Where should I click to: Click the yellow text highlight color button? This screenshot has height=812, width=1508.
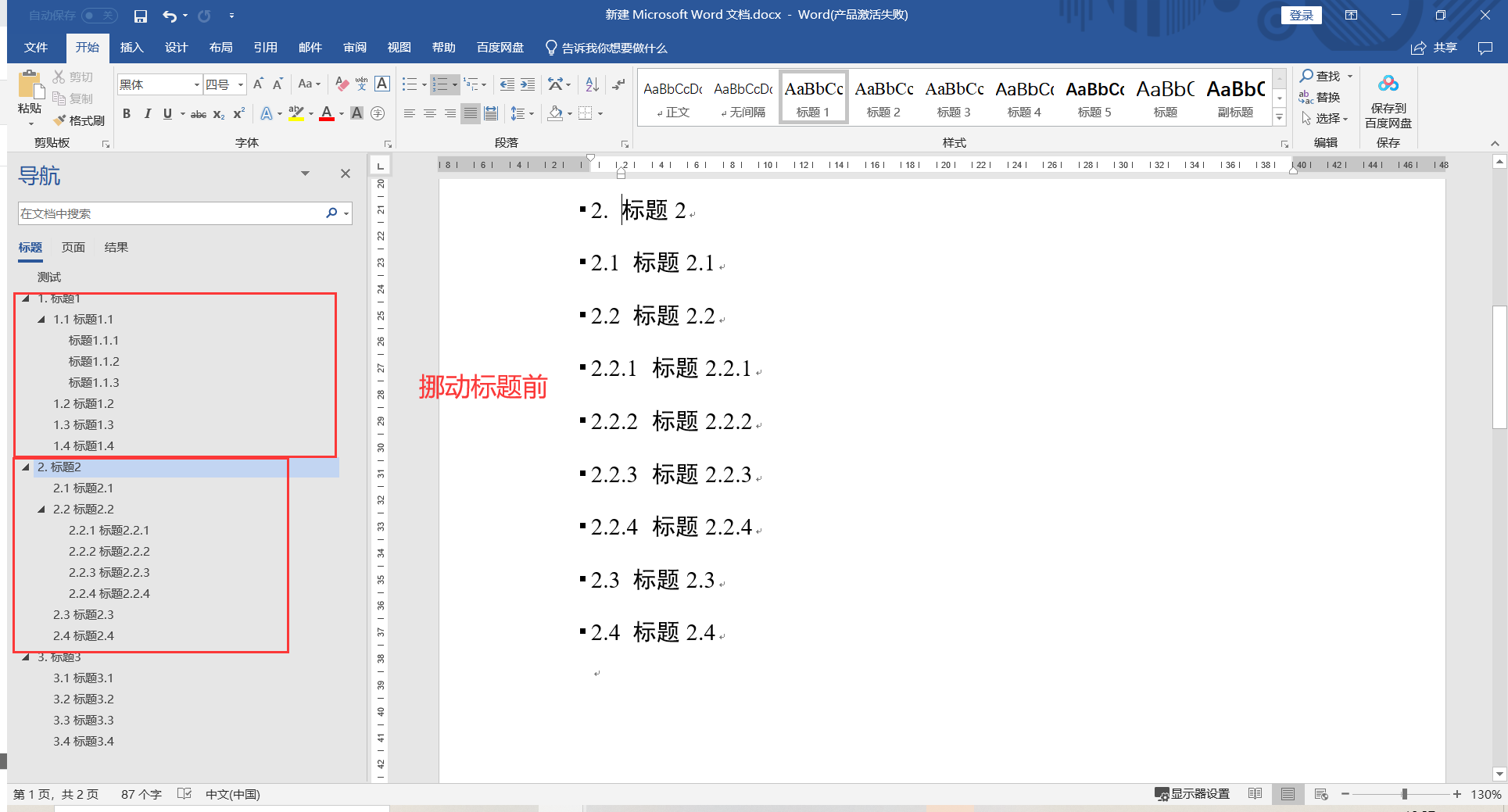296,114
